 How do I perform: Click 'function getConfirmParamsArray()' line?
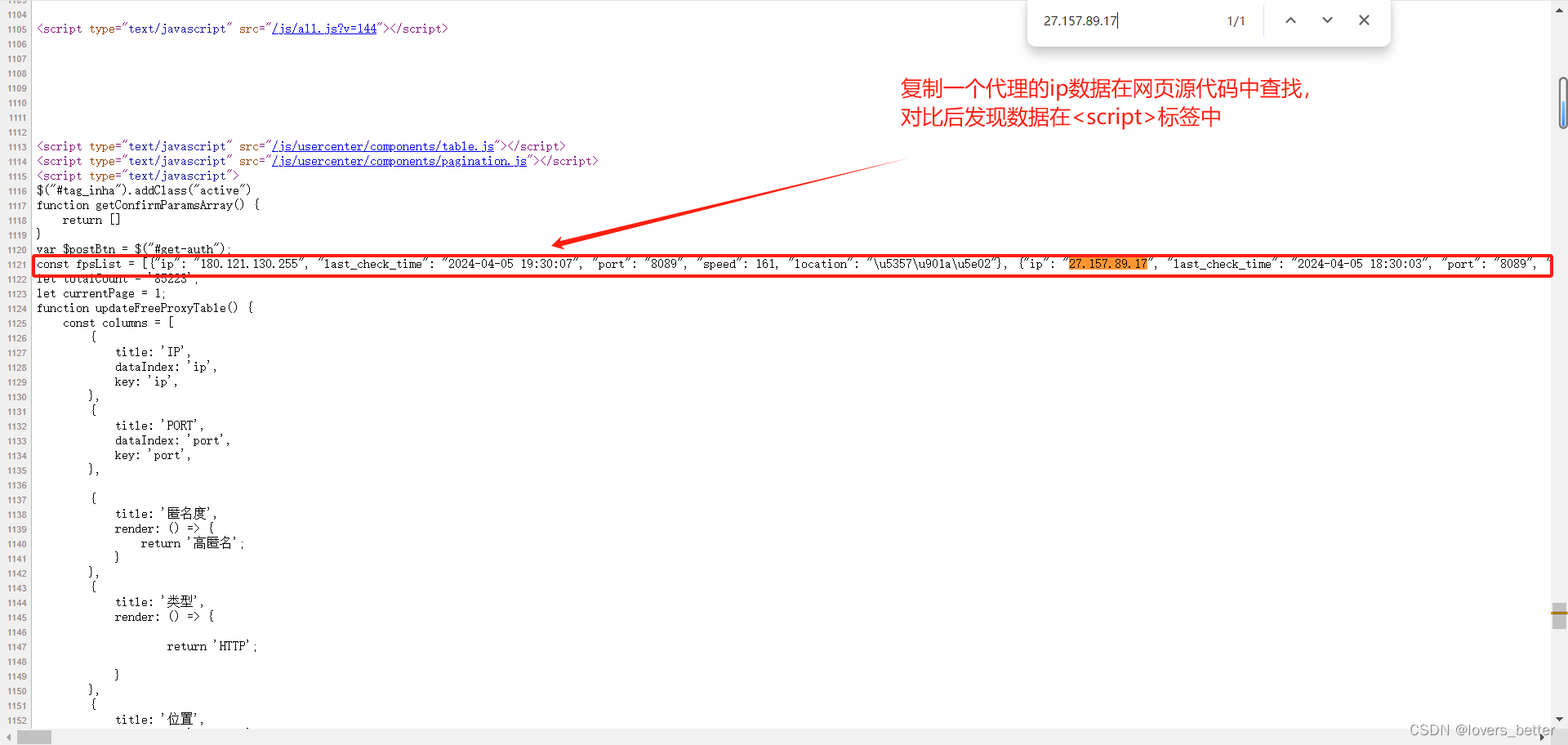pyautogui.click(x=148, y=205)
